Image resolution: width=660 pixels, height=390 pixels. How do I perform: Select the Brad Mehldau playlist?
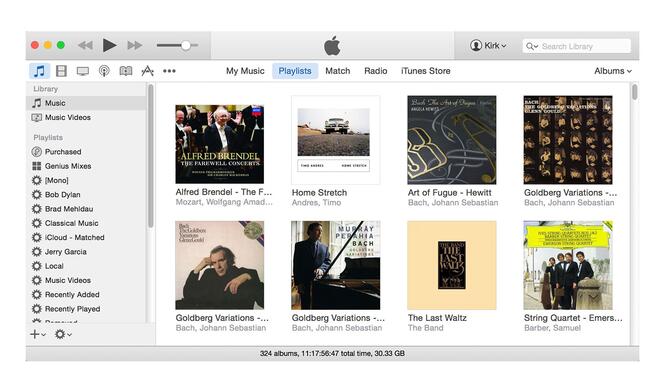point(86,209)
